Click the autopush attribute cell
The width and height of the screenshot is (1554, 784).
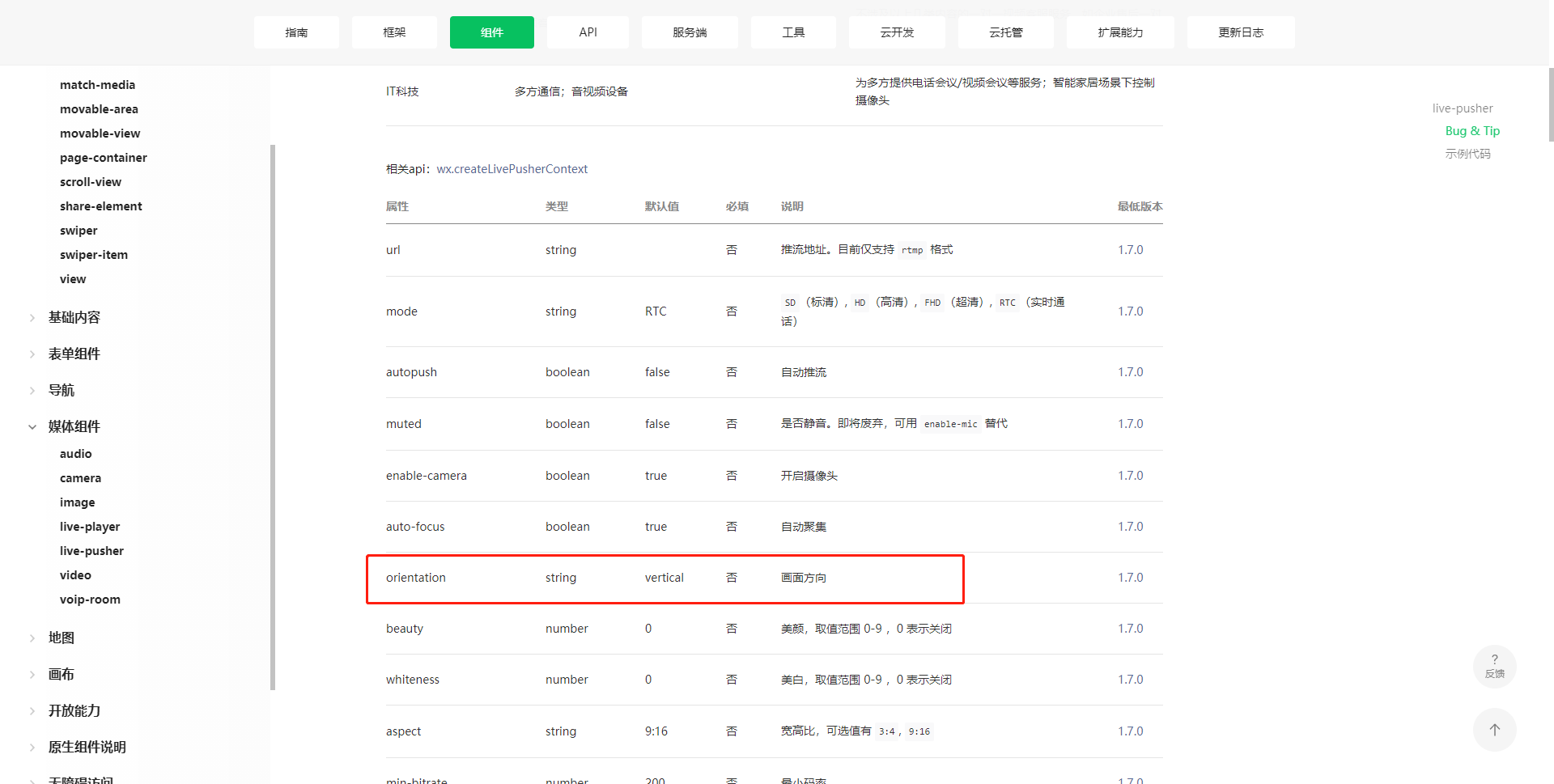[x=411, y=372]
